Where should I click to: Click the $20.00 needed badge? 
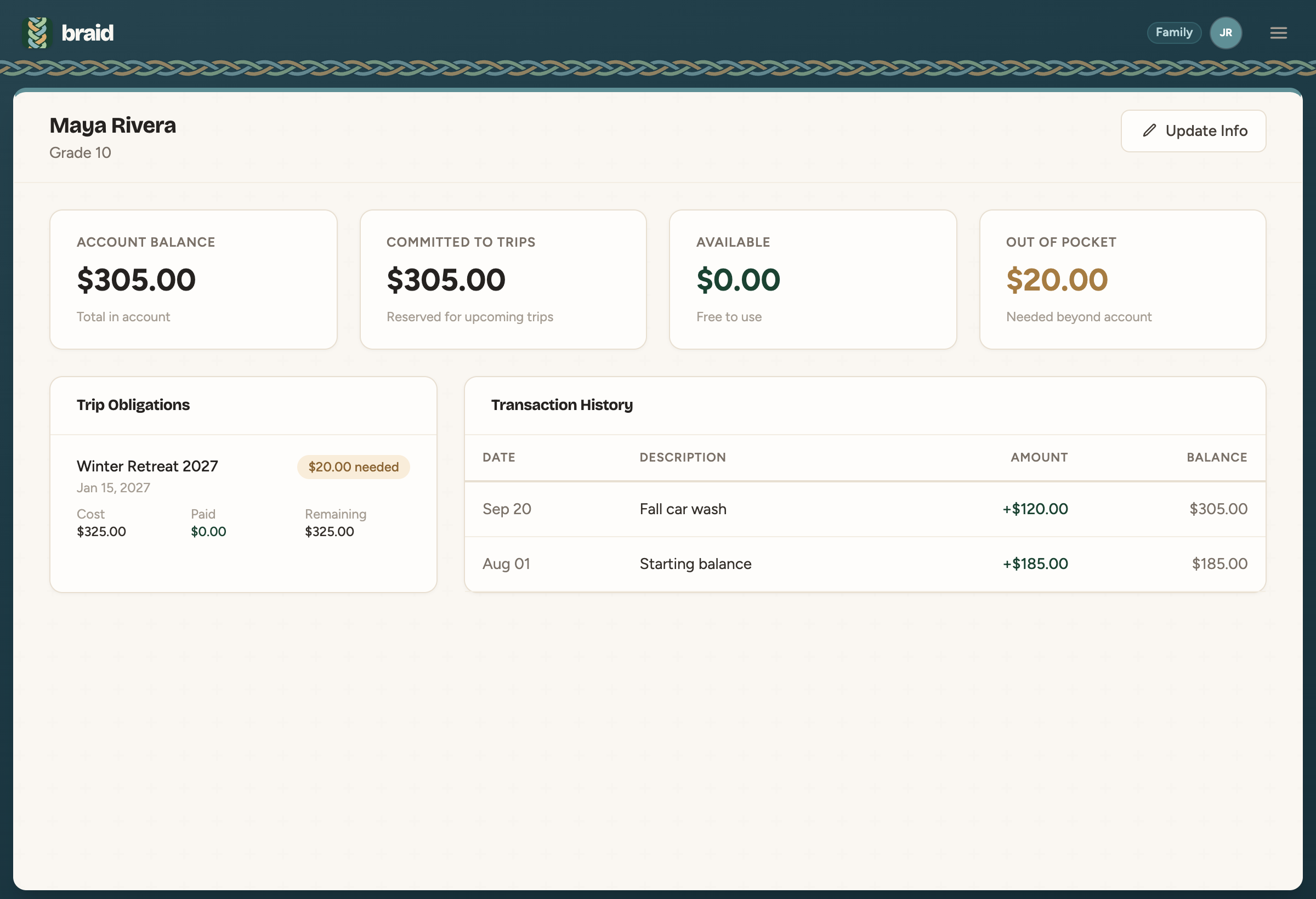353,467
